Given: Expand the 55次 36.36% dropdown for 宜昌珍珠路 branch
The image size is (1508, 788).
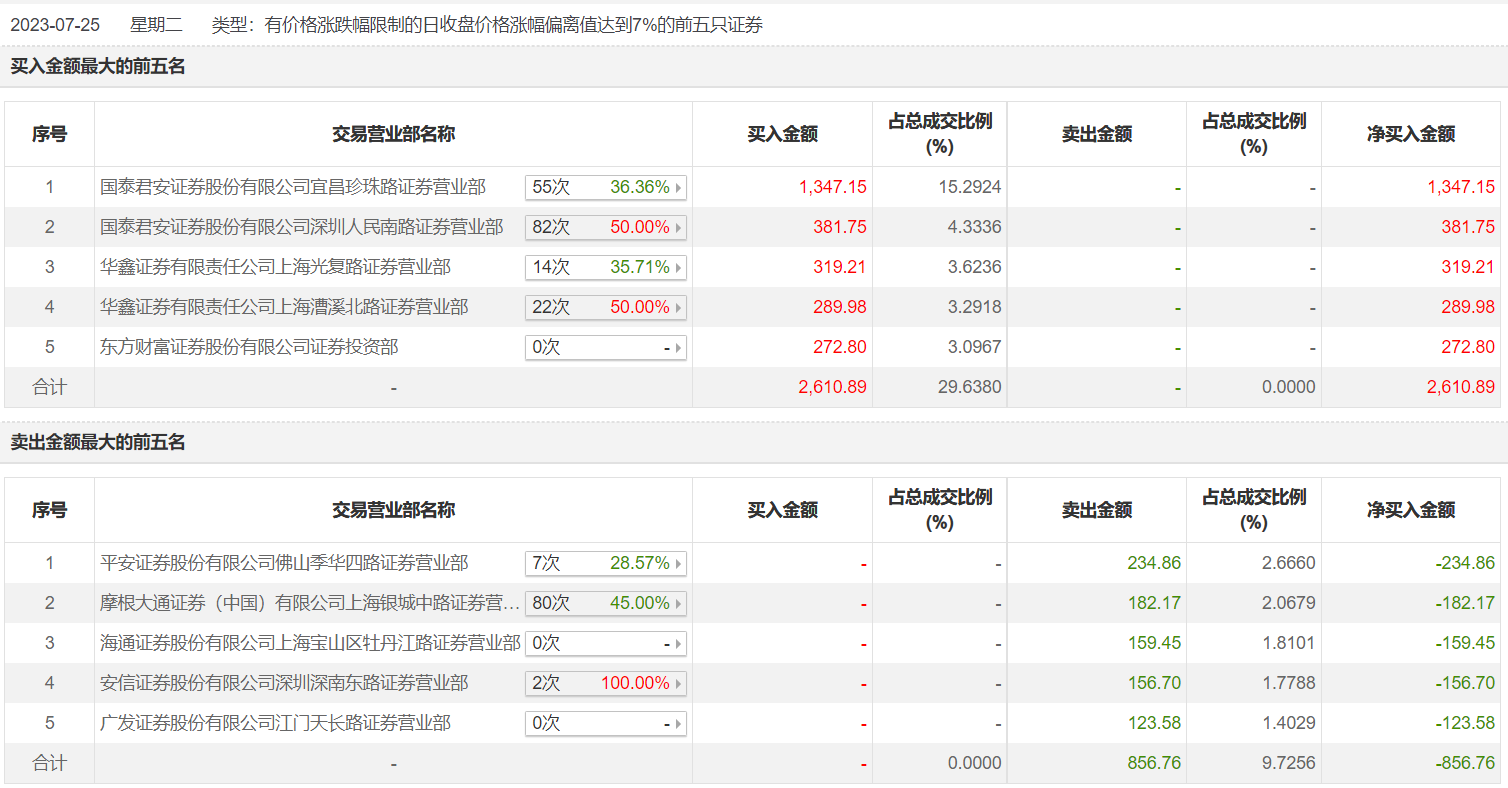Looking at the screenshot, I should point(606,187).
